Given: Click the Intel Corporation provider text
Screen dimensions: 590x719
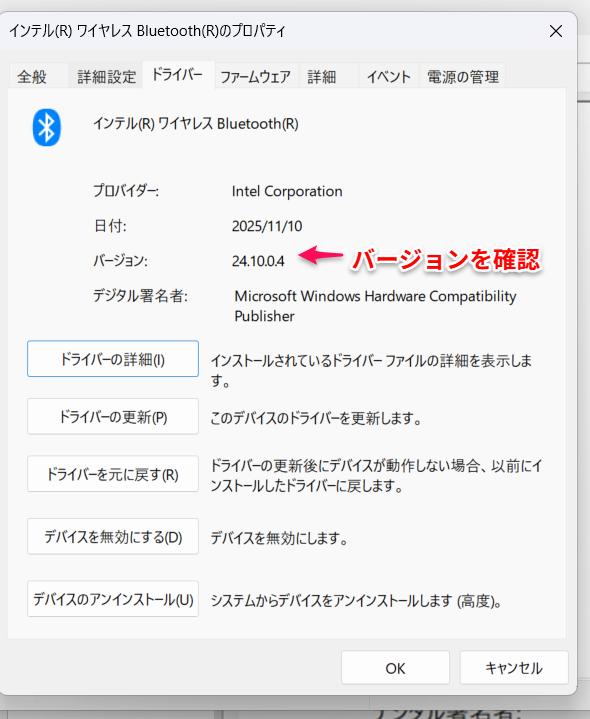Looking at the screenshot, I should tap(287, 191).
